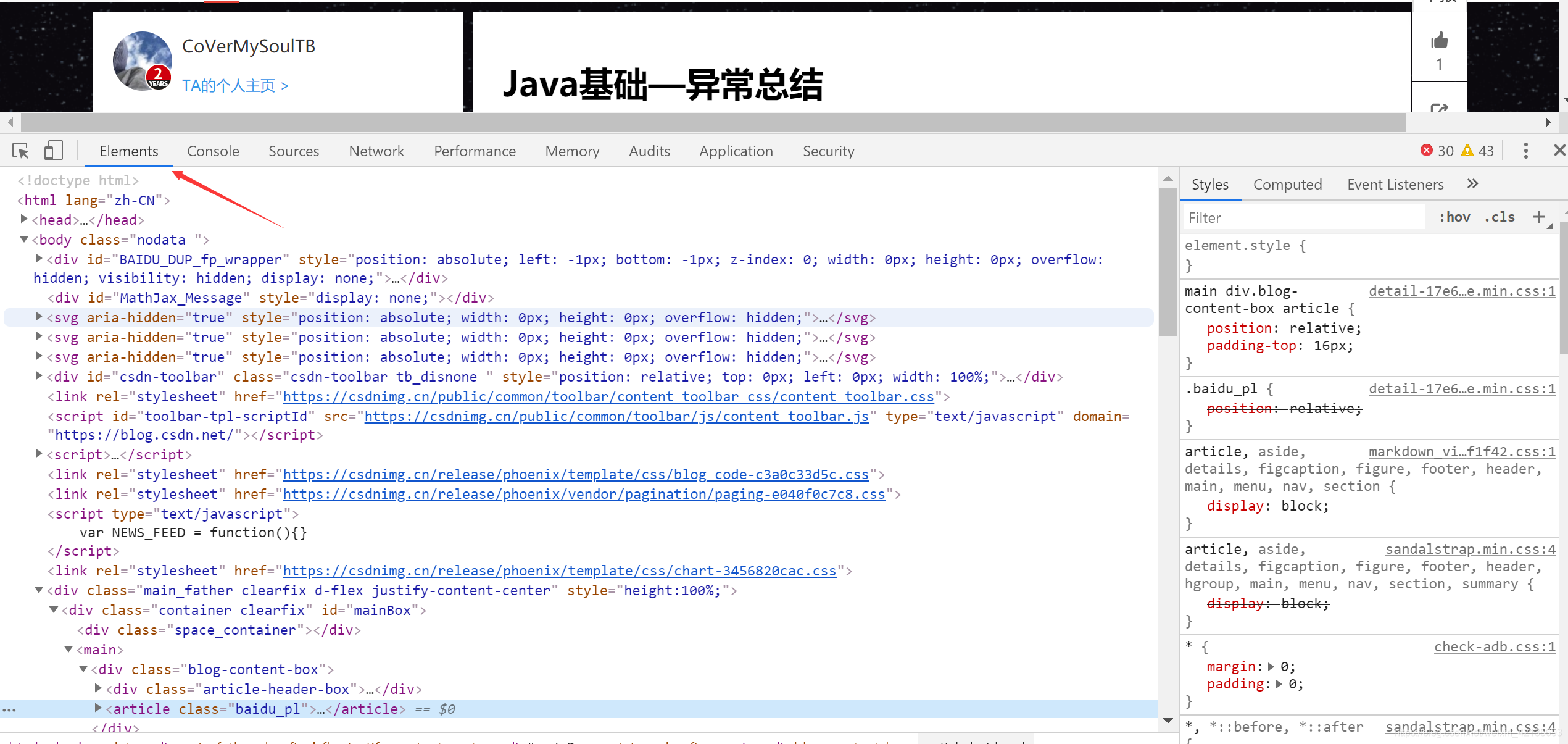Collapse the main_father div node
Screen dimensions: 1568x744
point(38,590)
